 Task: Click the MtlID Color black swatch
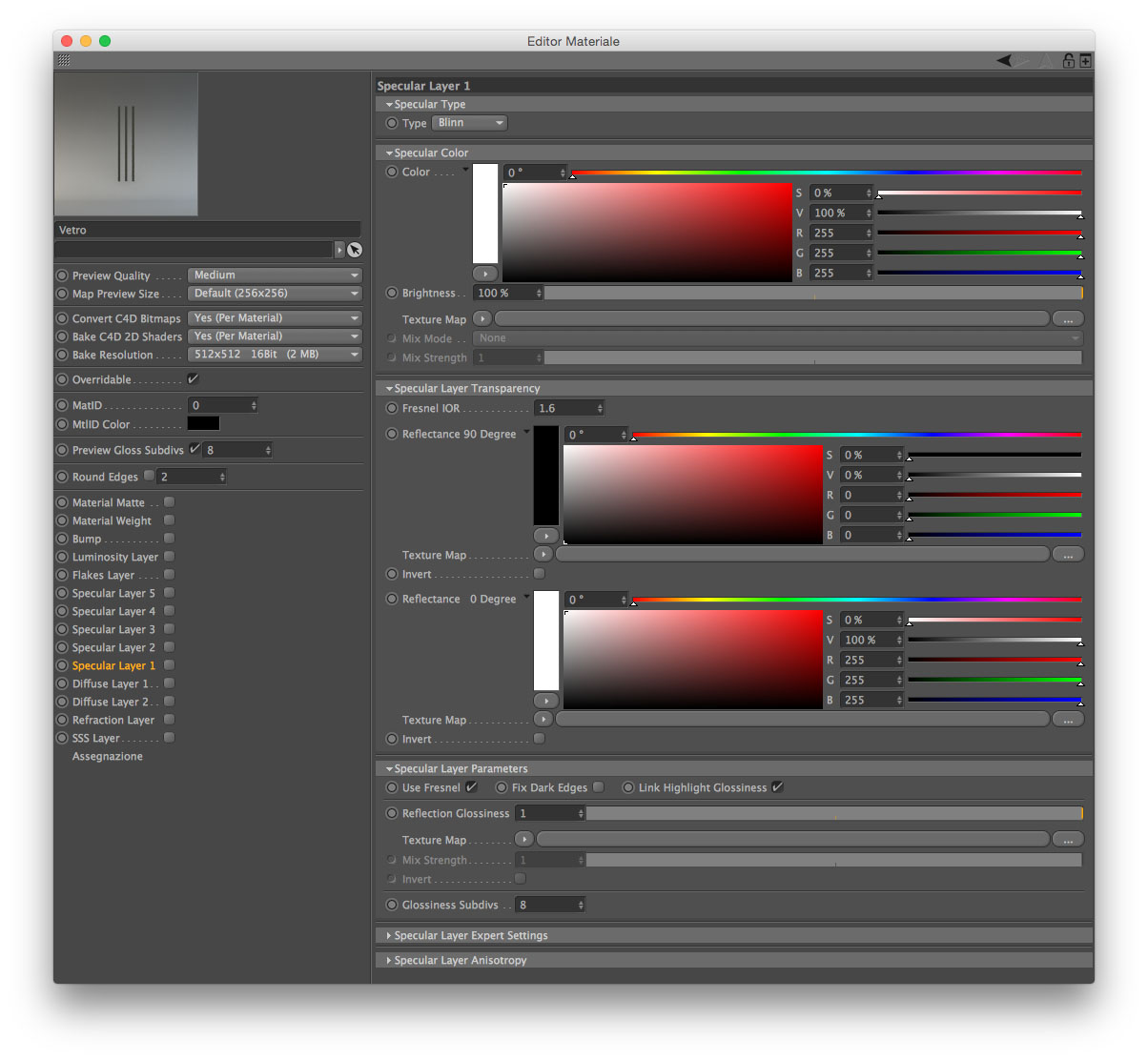(x=203, y=424)
